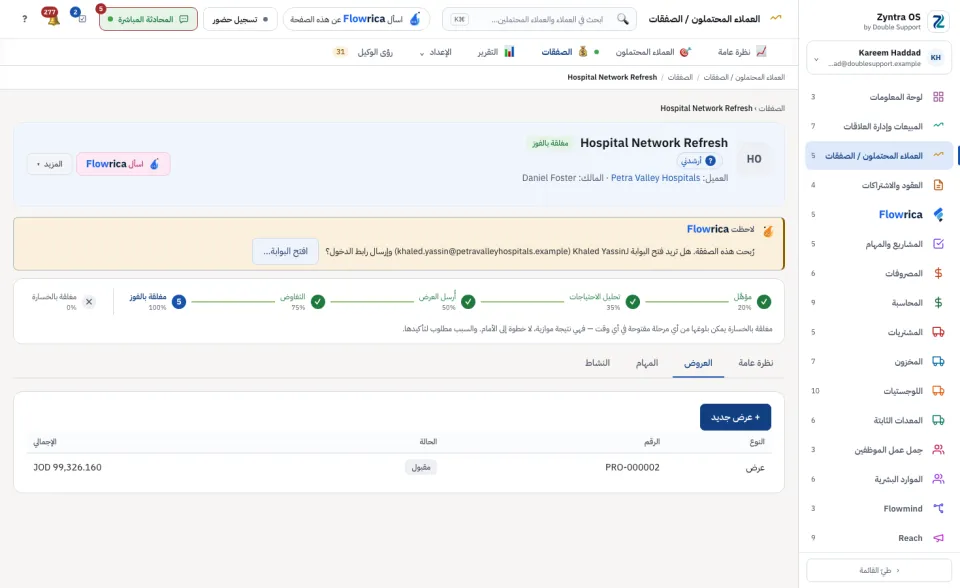Open the Accounting green dollar icon
The image size is (960, 588).
point(938,303)
